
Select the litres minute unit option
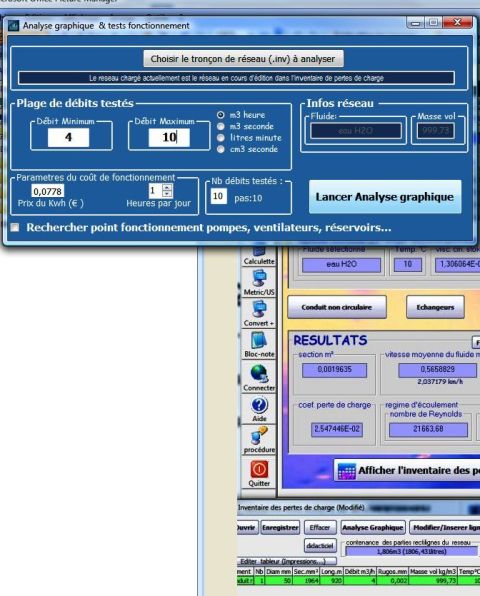[221, 138]
